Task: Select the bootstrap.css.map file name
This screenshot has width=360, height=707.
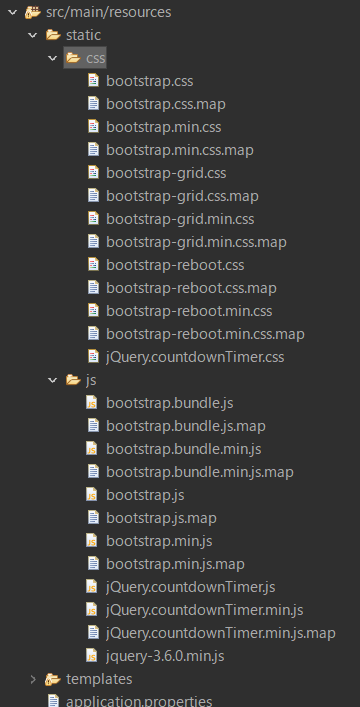Action: coord(166,104)
